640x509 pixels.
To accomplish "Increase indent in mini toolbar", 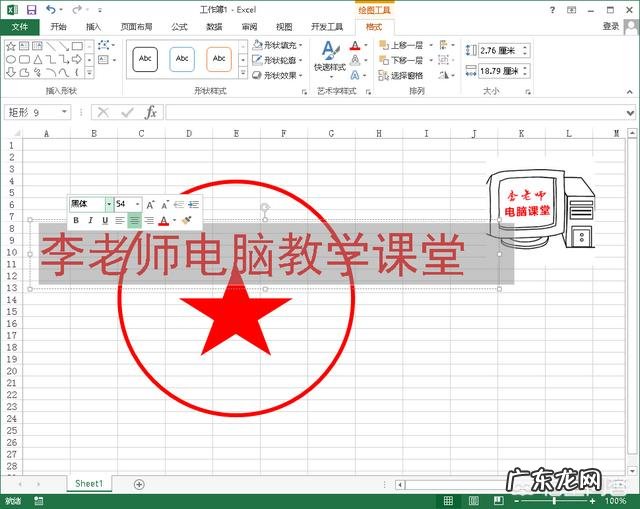I will (x=193, y=204).
